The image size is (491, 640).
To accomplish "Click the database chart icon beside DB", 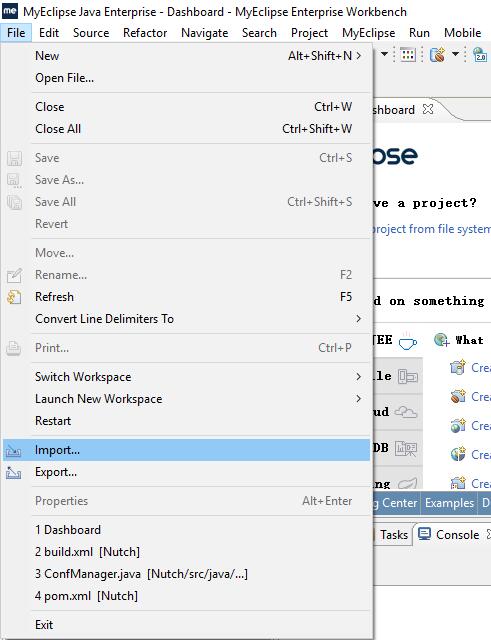I will click(406, 449).
